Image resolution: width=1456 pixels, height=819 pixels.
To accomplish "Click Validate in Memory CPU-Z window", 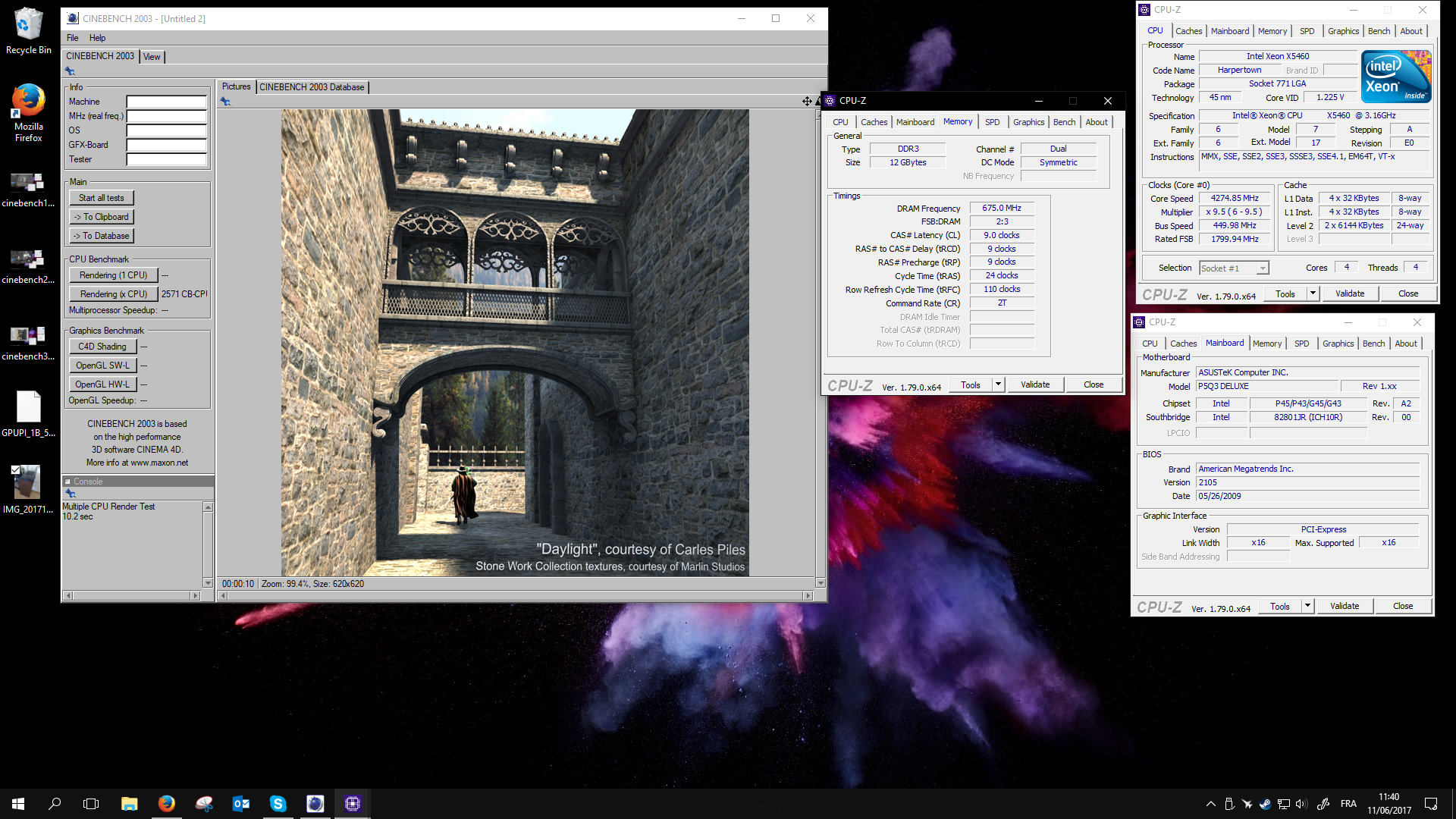I will (1035, 384).
